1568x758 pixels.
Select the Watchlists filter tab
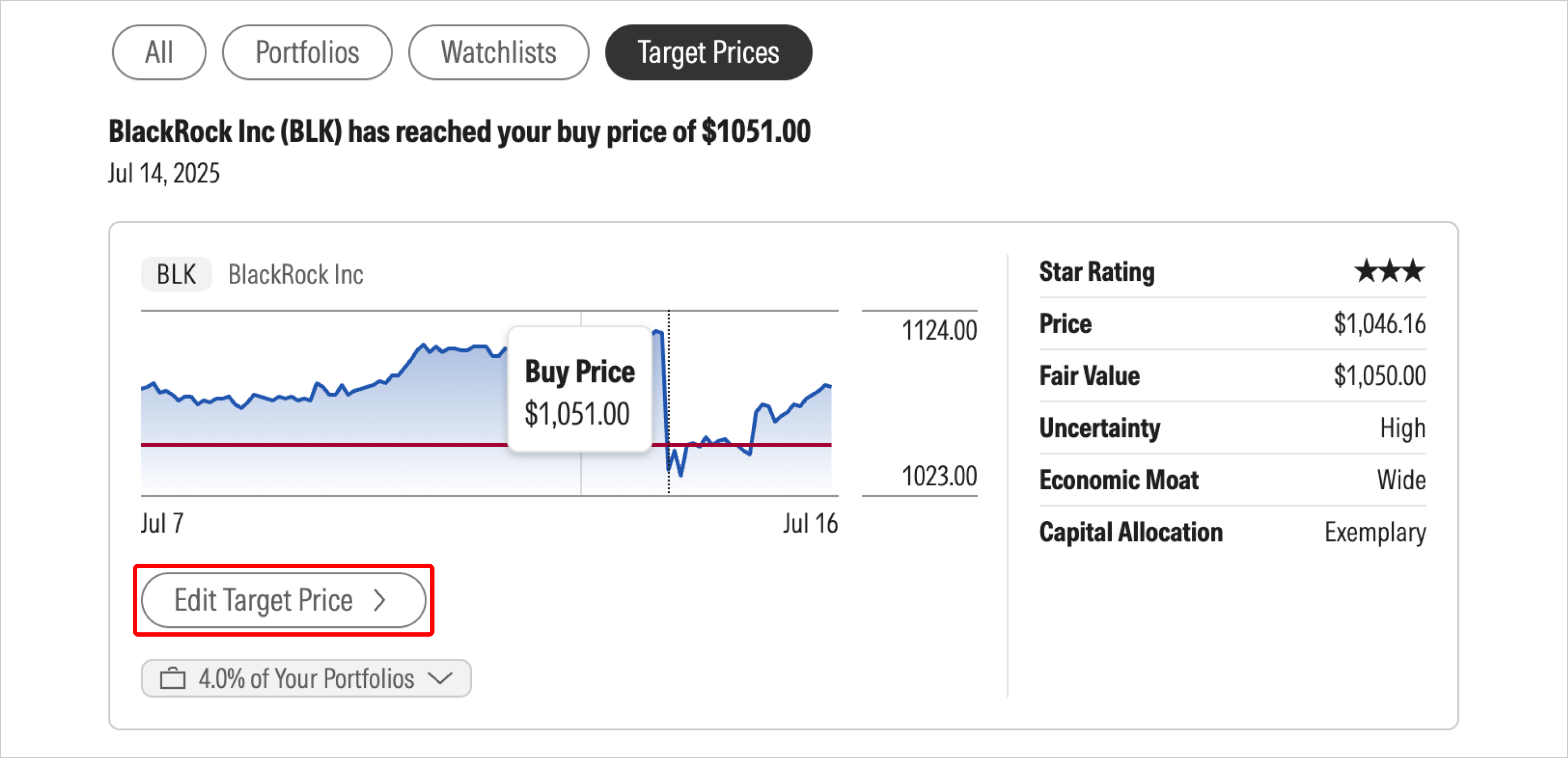498,52
